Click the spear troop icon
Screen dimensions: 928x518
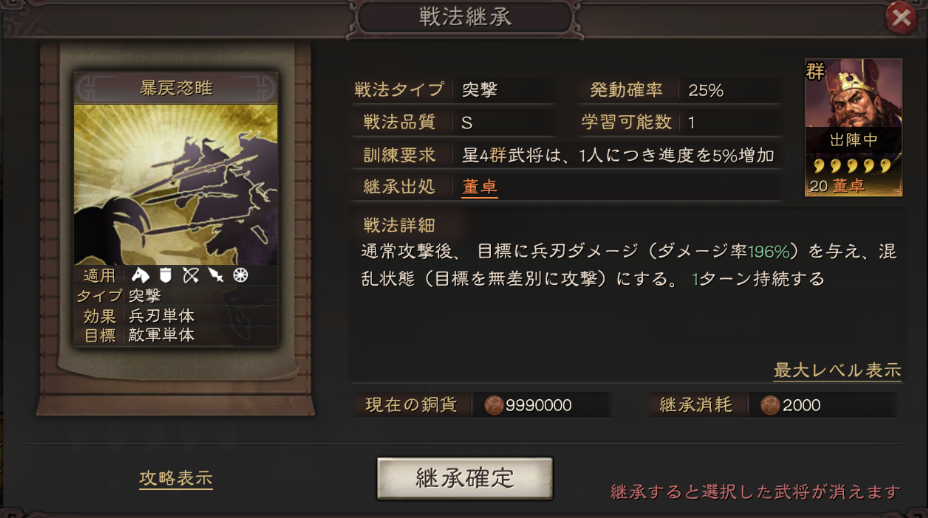[x=215, y=275]
